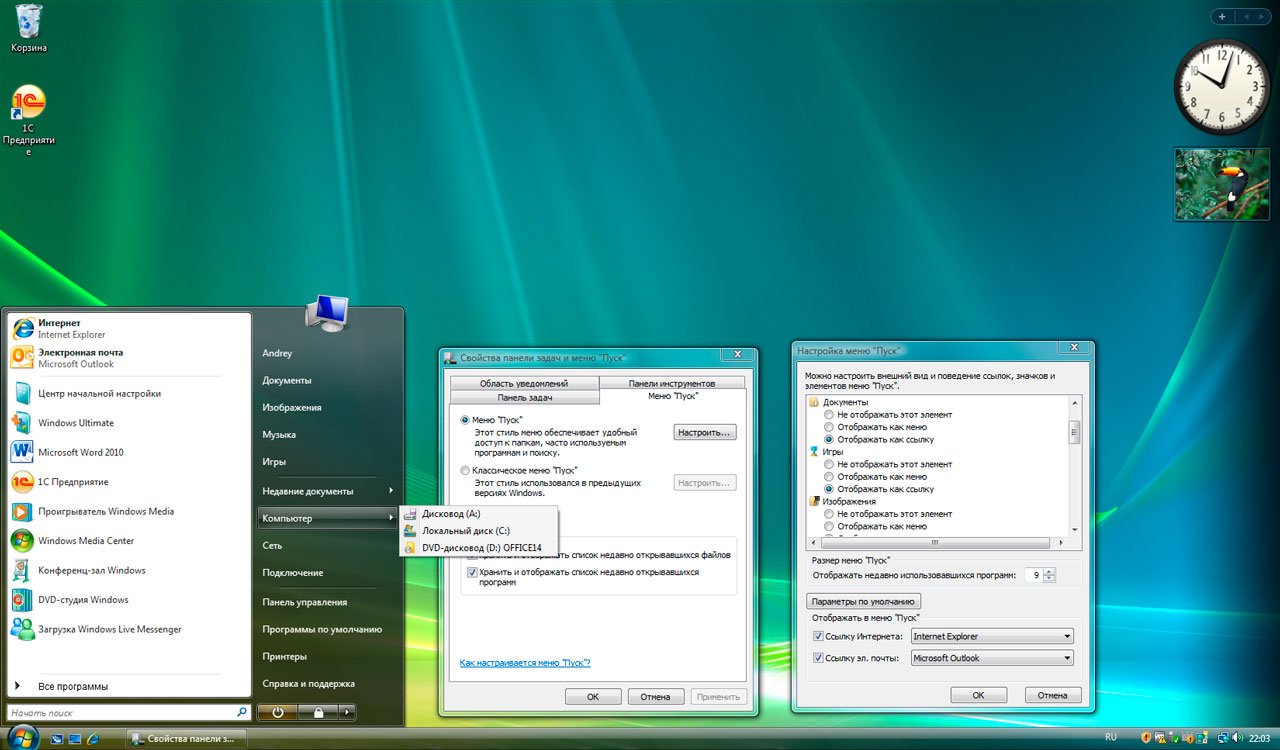The width and height of the screenshot is (1280, 750).
Task: Click the Начать поиск search field
Action: [120, 713]
